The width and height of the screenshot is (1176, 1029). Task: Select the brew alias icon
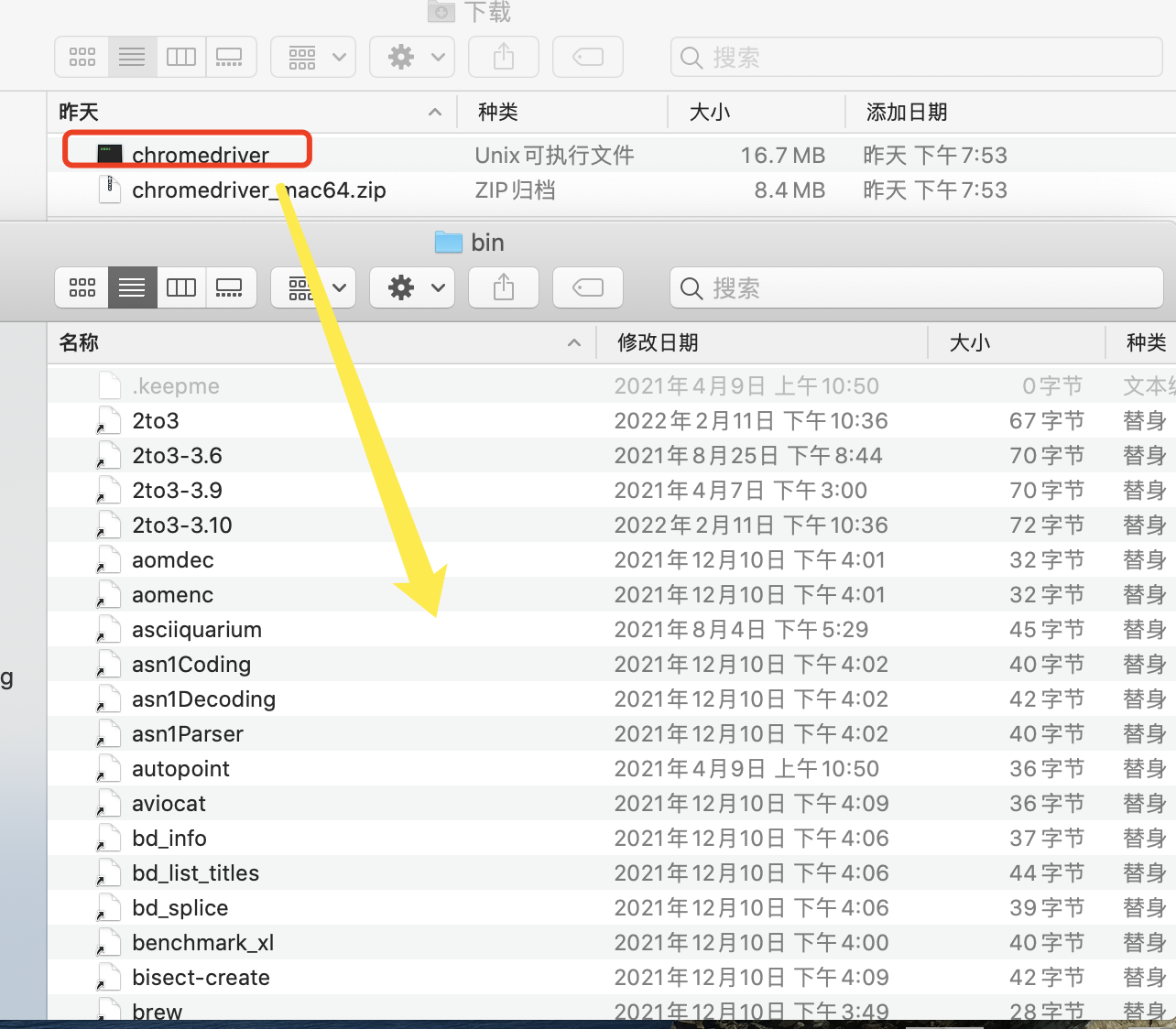pos(109,1009)
